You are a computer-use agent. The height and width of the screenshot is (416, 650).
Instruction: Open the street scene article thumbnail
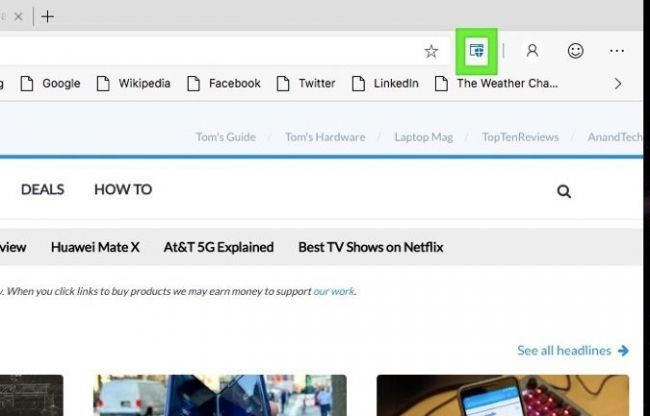point(220,395)
